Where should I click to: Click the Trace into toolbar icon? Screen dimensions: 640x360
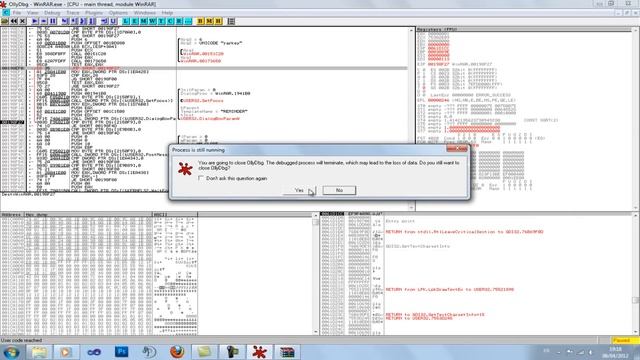[x=83, y=21]
